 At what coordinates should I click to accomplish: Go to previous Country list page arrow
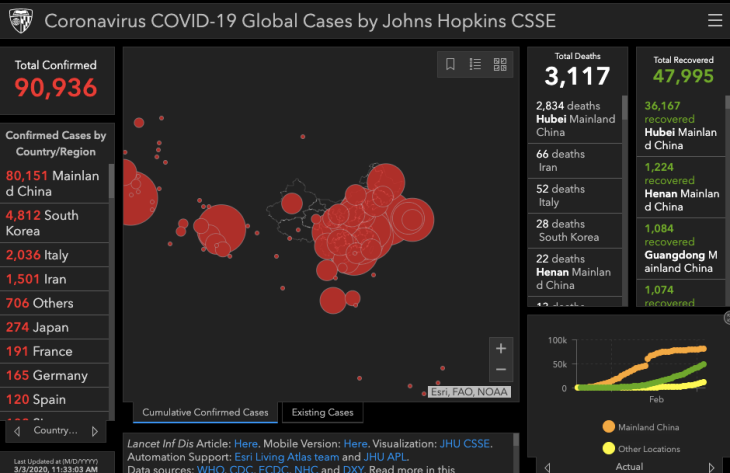17,431
